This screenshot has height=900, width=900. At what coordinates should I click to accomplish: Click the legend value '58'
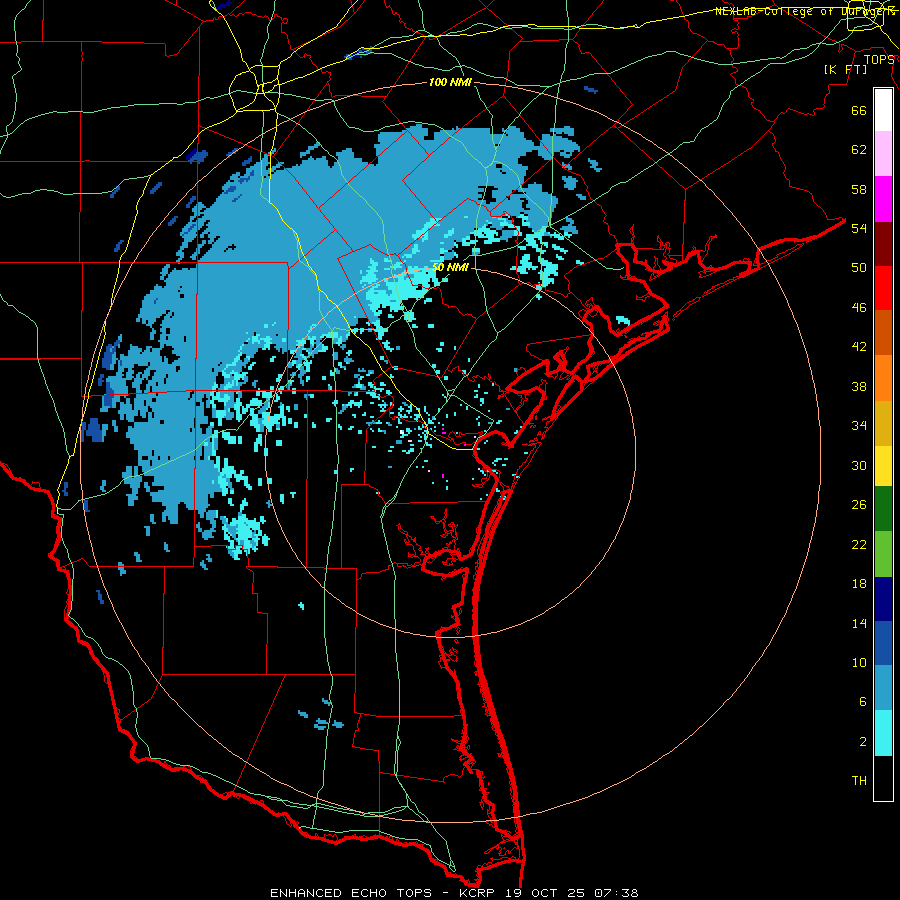[x=859, y=189]
